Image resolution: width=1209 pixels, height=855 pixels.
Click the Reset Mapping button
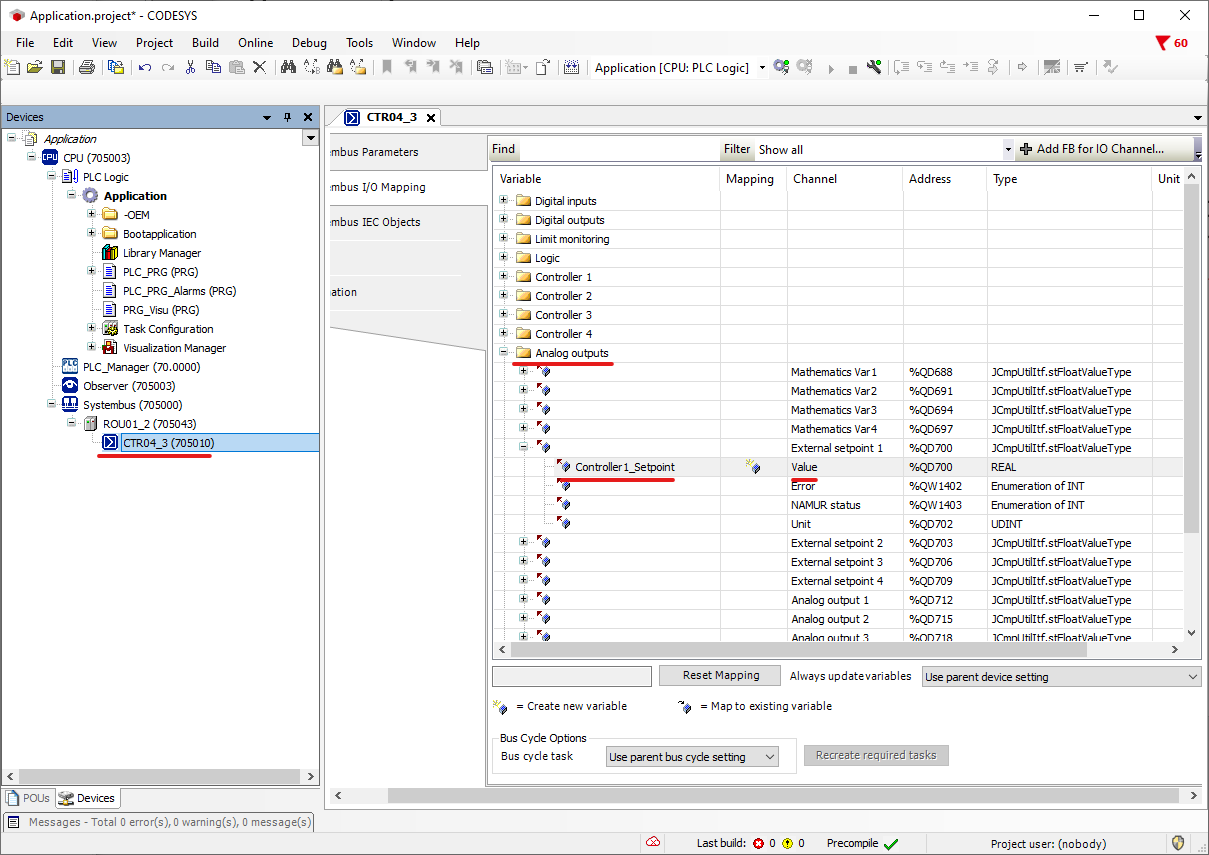pyautogui.click(x=720, y=676)
